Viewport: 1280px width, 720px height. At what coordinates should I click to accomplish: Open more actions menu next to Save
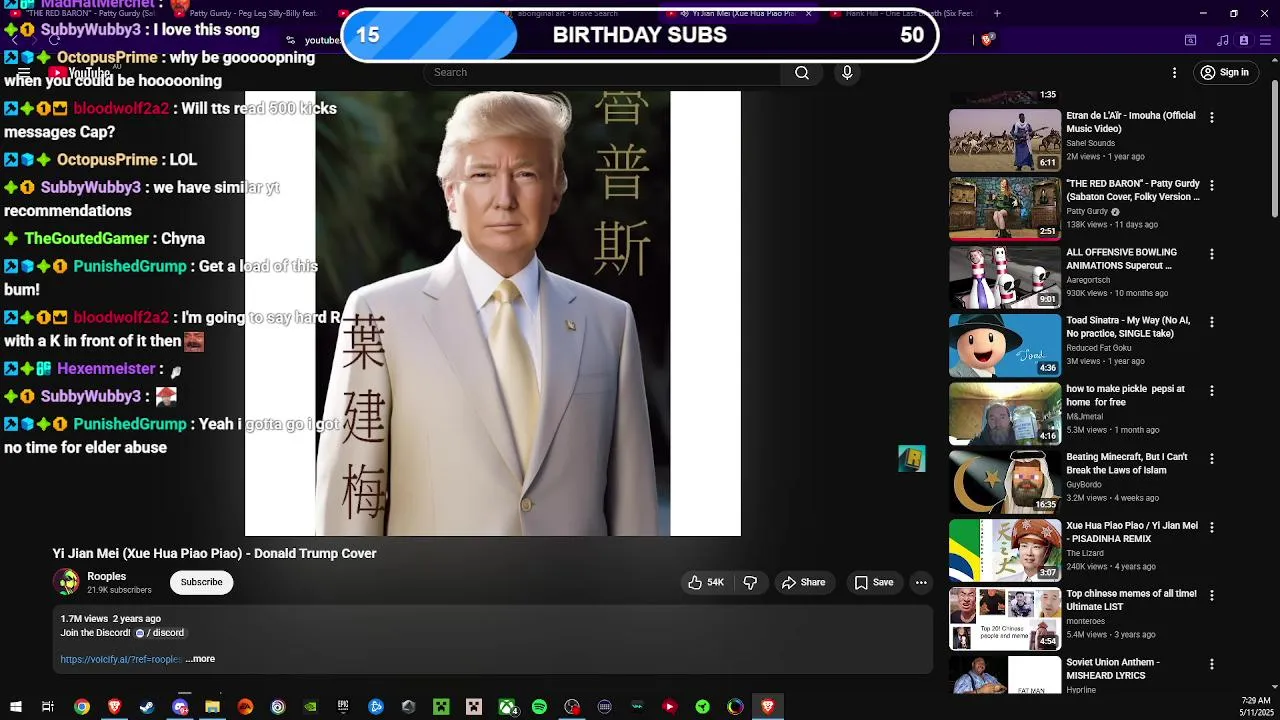click(921, 582)
